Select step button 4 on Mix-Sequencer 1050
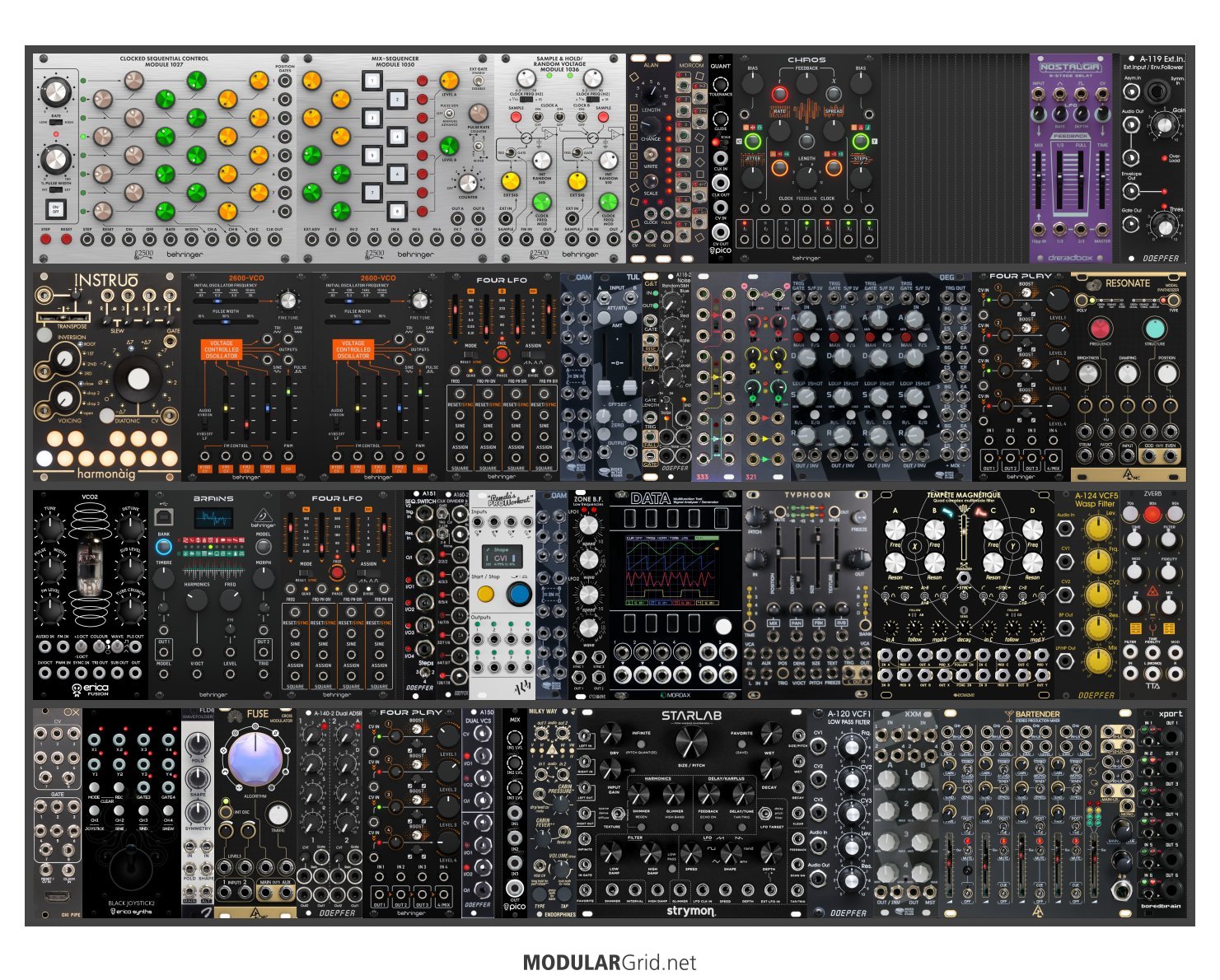The height and width of the screenshot is (980, 1220). point(396,137)
